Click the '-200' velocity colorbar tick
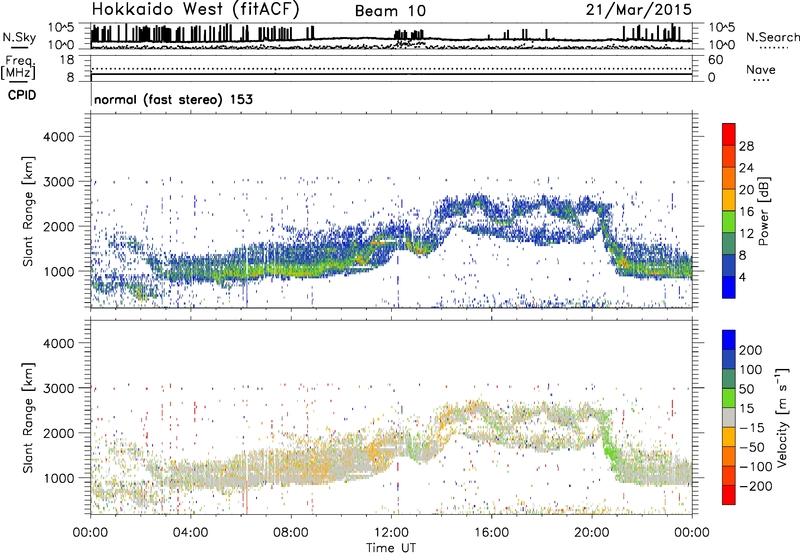The image size is (800, 554). [756, 486]
